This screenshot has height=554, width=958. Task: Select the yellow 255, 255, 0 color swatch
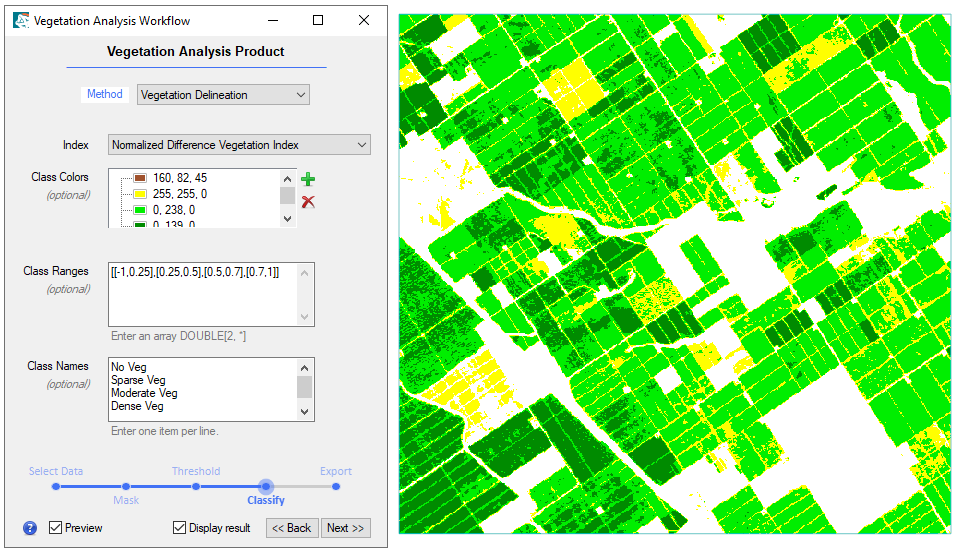pos(141,194)
